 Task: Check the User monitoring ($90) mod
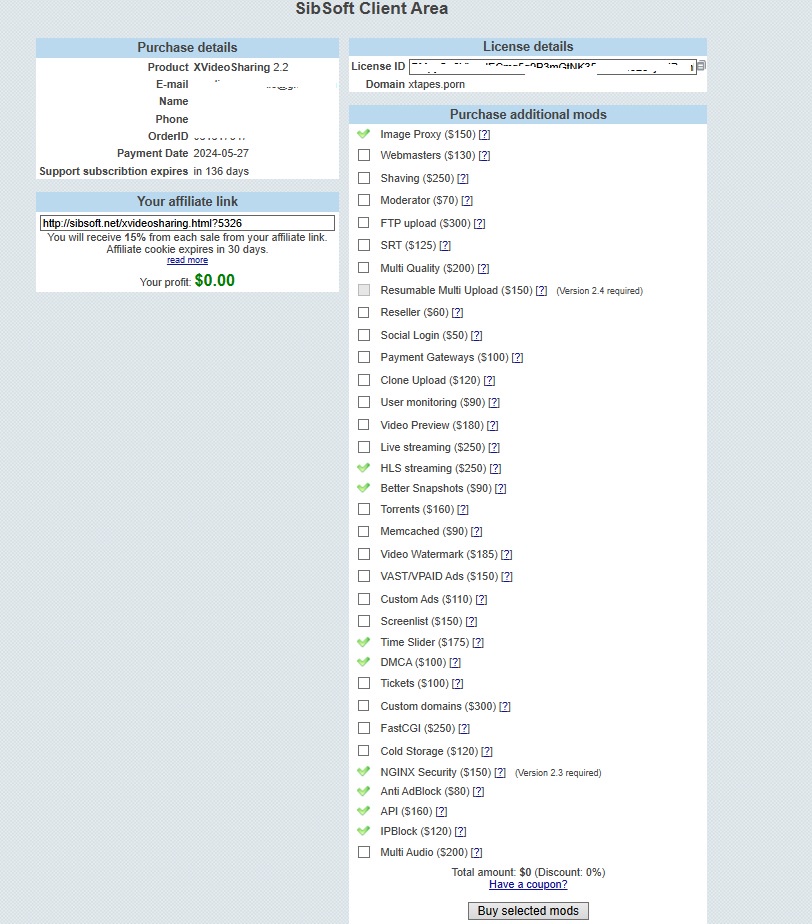click(364, 402)
